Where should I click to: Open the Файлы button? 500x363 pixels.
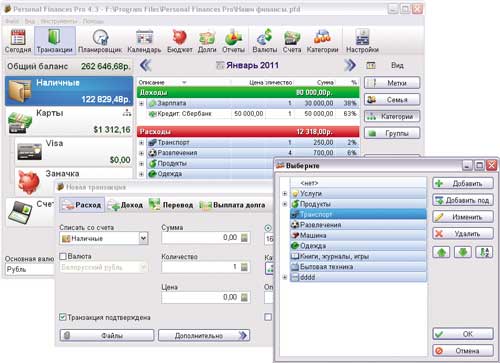107,335
